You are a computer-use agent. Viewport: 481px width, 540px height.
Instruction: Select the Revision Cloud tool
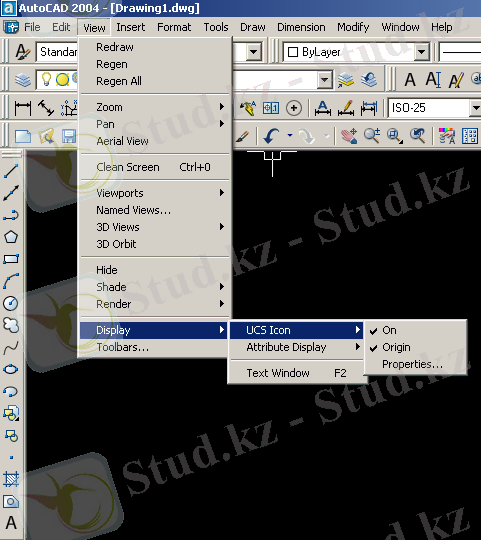(11, 325)
